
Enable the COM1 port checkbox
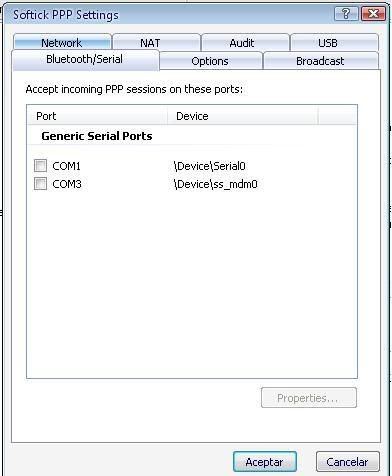[x=40, y=165]
